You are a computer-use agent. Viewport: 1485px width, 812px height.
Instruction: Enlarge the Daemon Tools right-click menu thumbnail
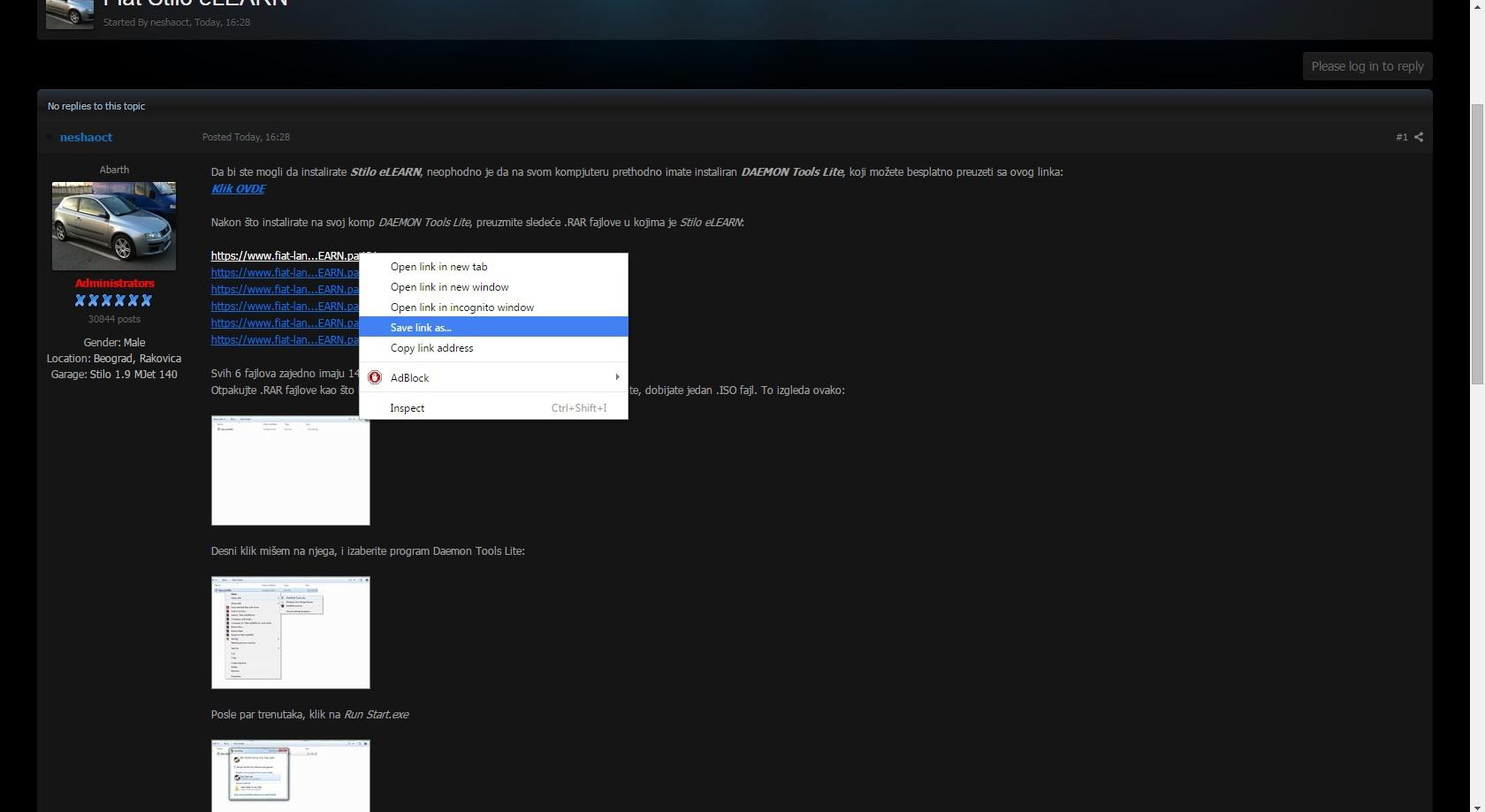(291, 633)
